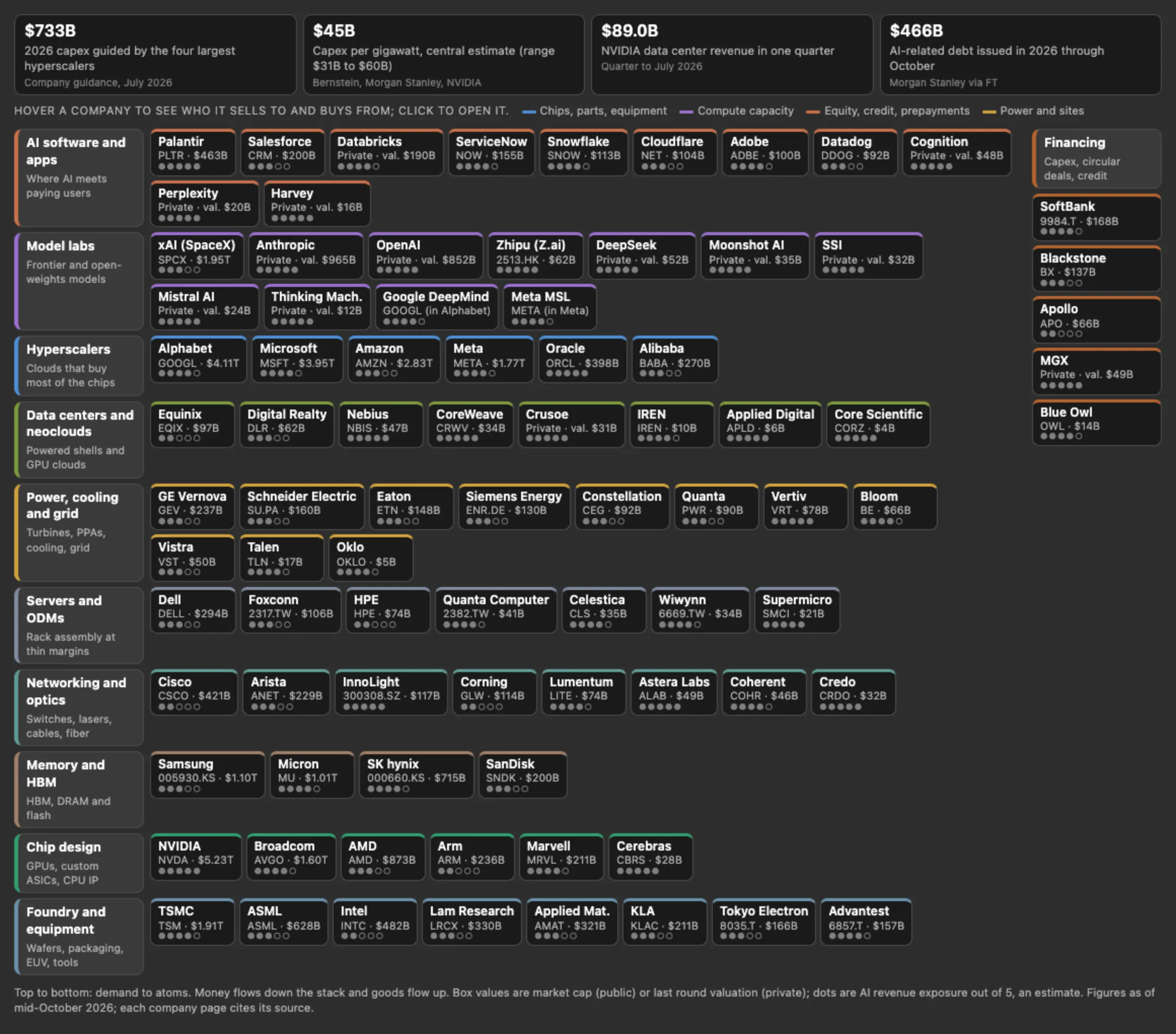Open the Oklo power card
The height and width of the screenshot is (1034, 1176).
point(371,558)
